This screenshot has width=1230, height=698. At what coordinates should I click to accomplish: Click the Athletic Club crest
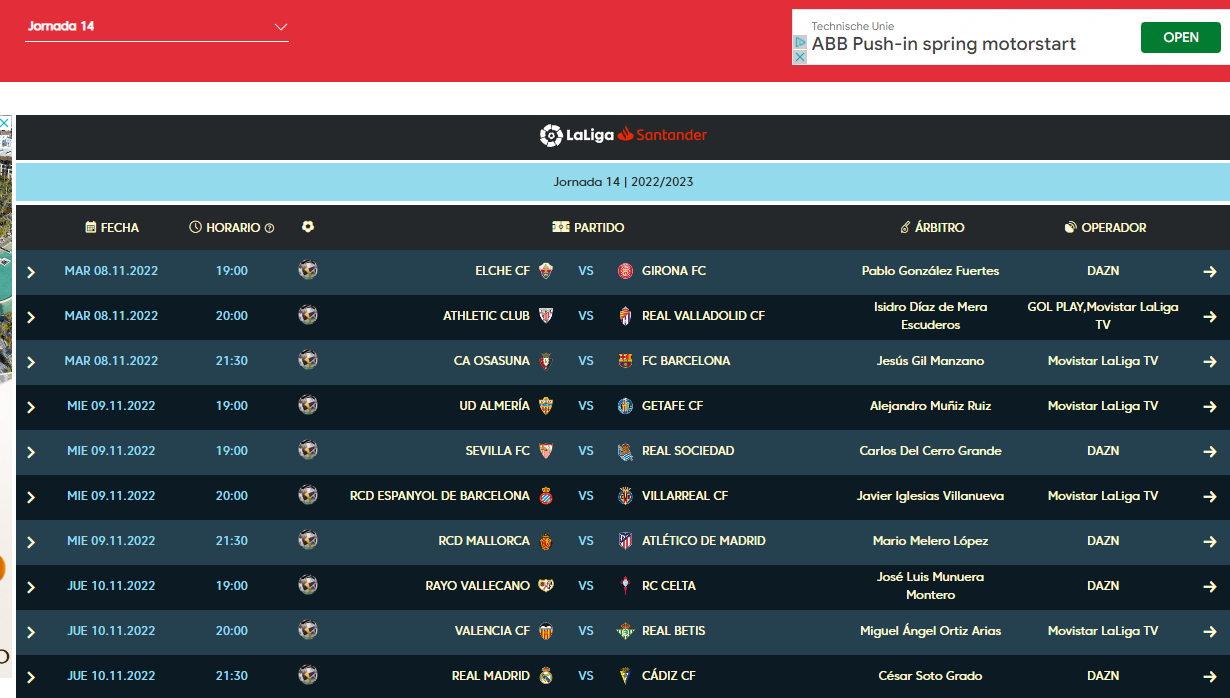pyautogui.click(x=546, y=316)
